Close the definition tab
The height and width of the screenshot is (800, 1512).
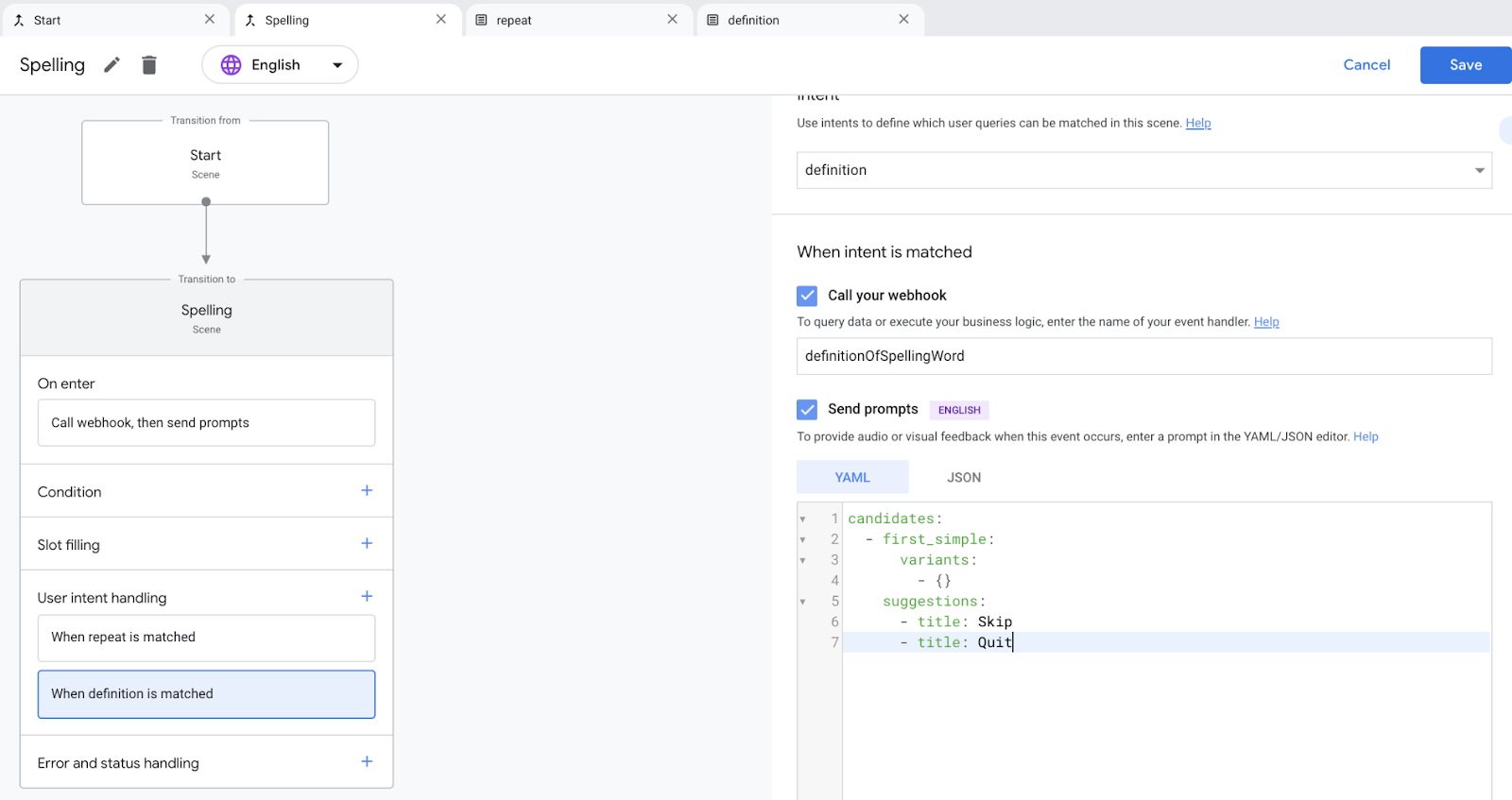903,20
